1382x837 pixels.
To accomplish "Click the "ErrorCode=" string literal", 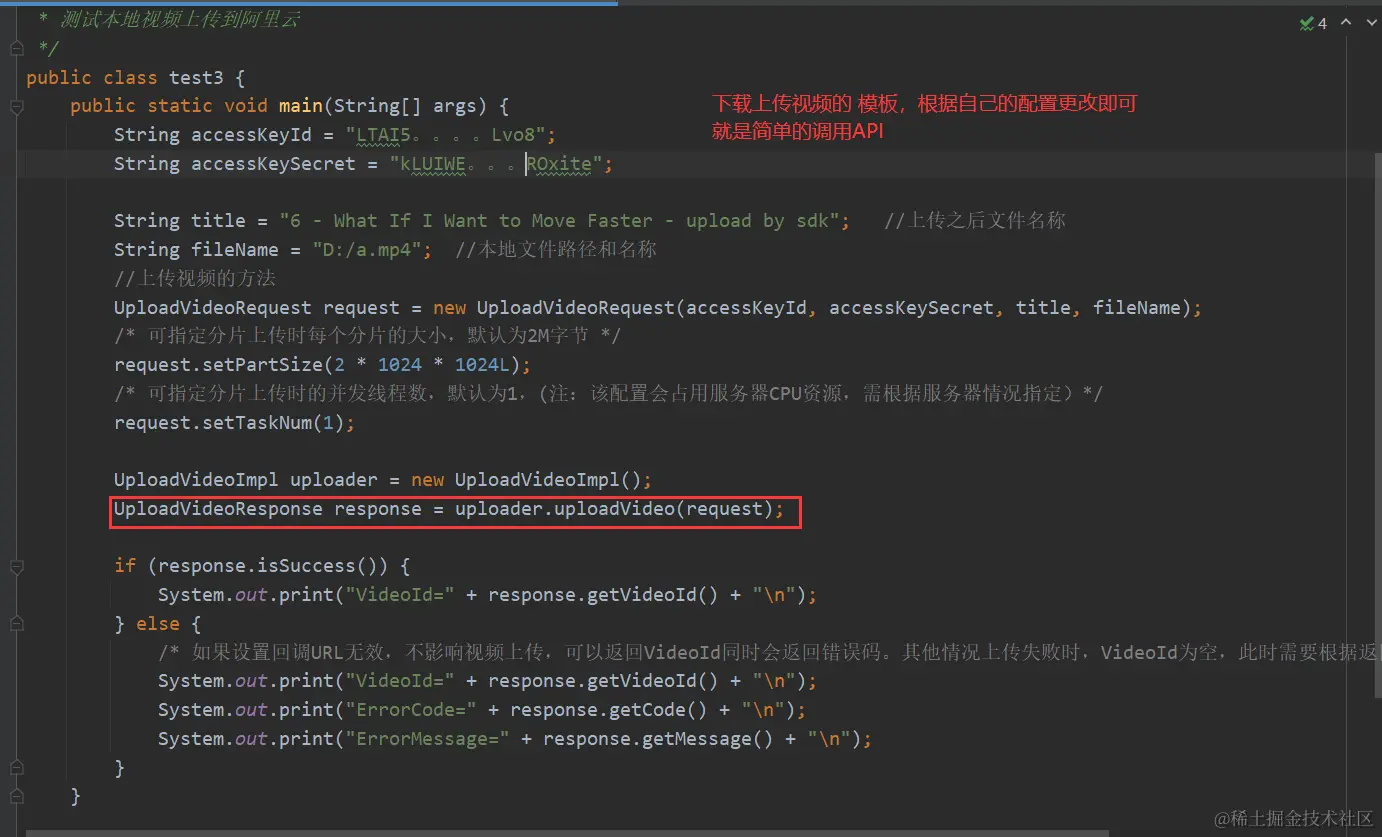I will coord(410,710).
